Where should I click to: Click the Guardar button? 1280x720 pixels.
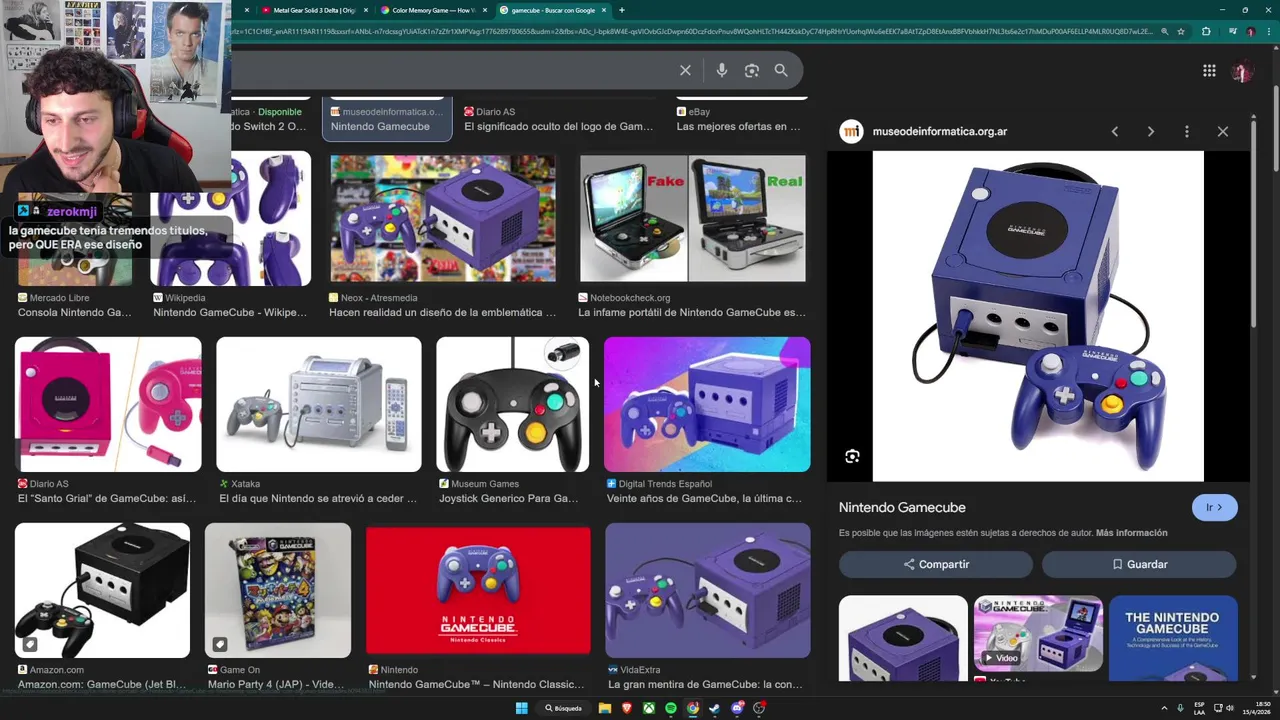tap(1139, 564)
